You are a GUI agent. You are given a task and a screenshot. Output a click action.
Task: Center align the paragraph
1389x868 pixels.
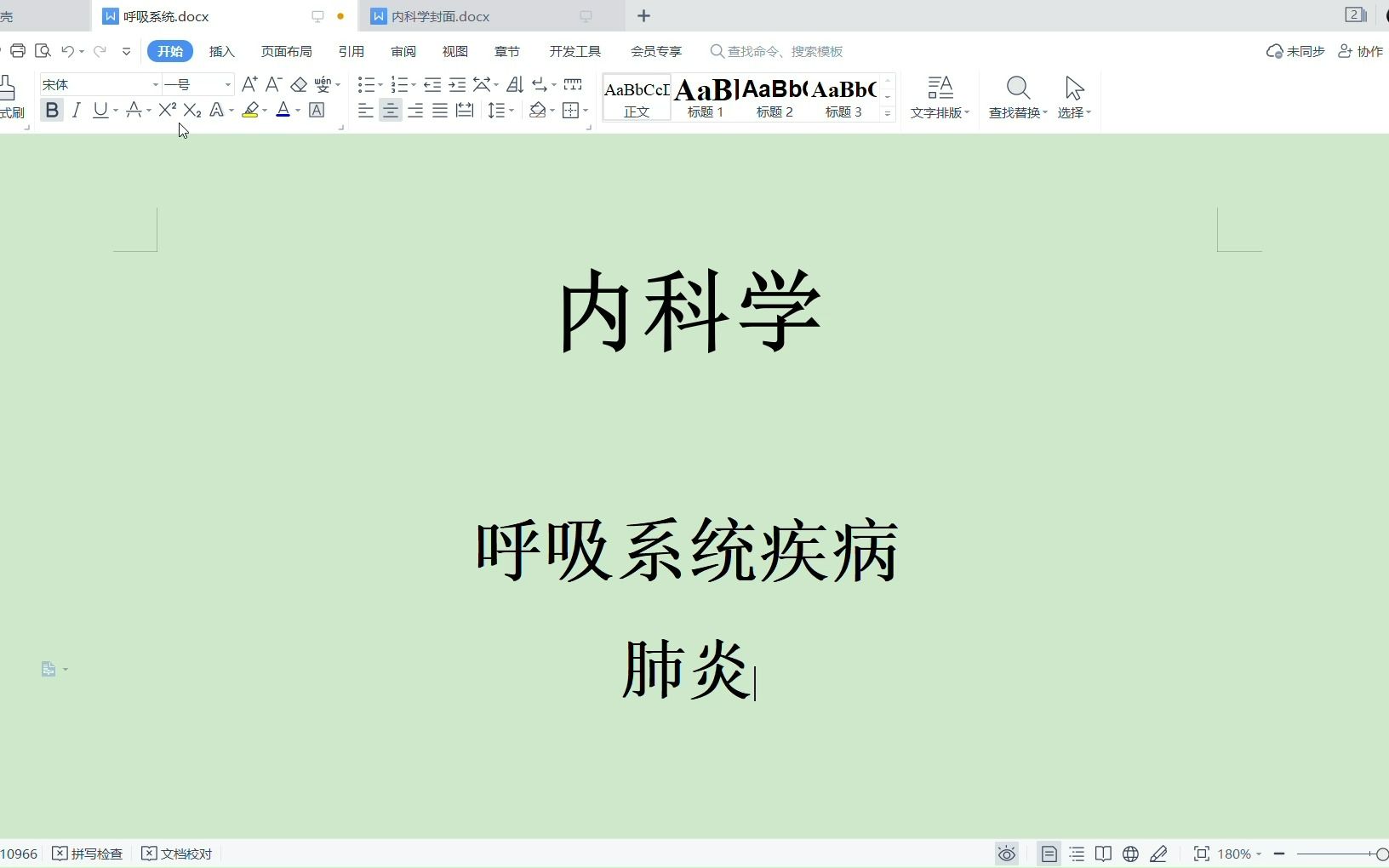(x=391, y=111)
